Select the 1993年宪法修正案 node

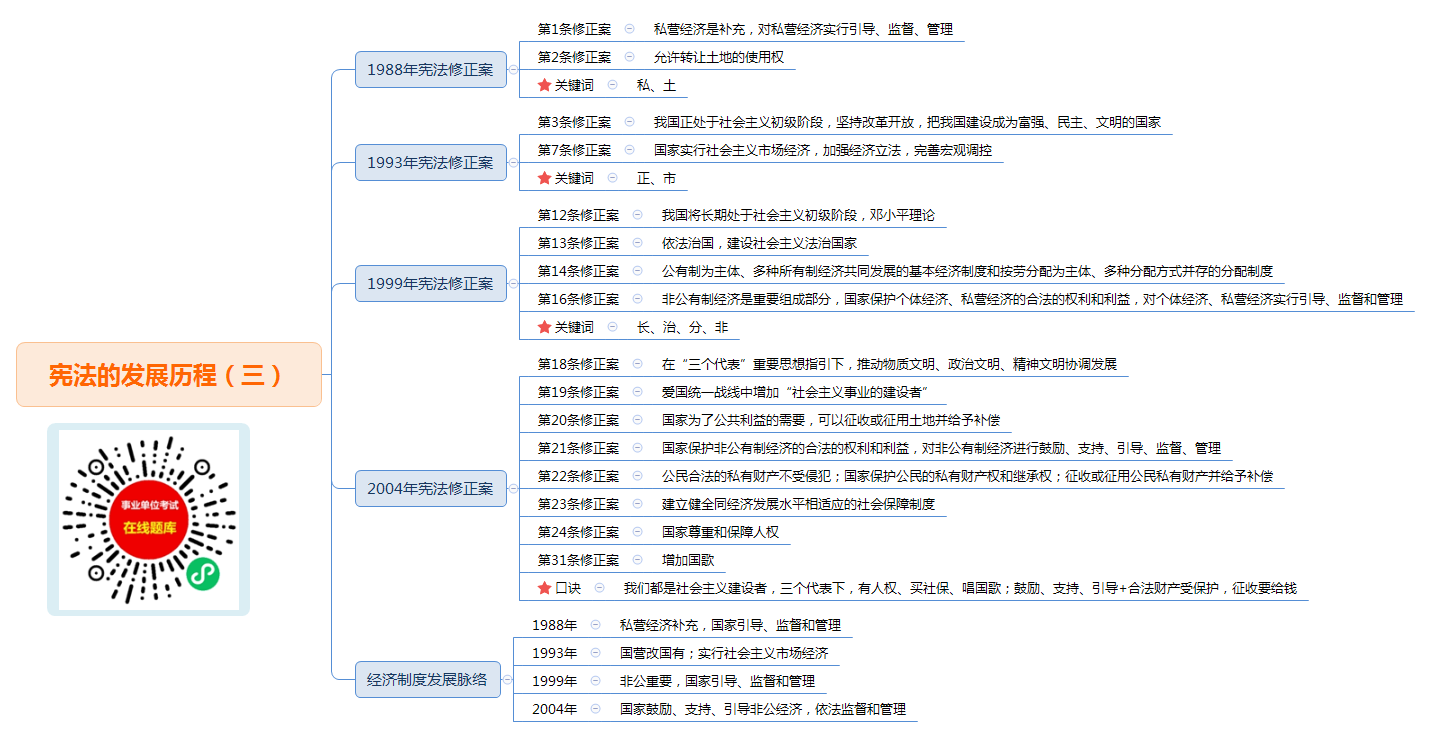tap(430, 162)
